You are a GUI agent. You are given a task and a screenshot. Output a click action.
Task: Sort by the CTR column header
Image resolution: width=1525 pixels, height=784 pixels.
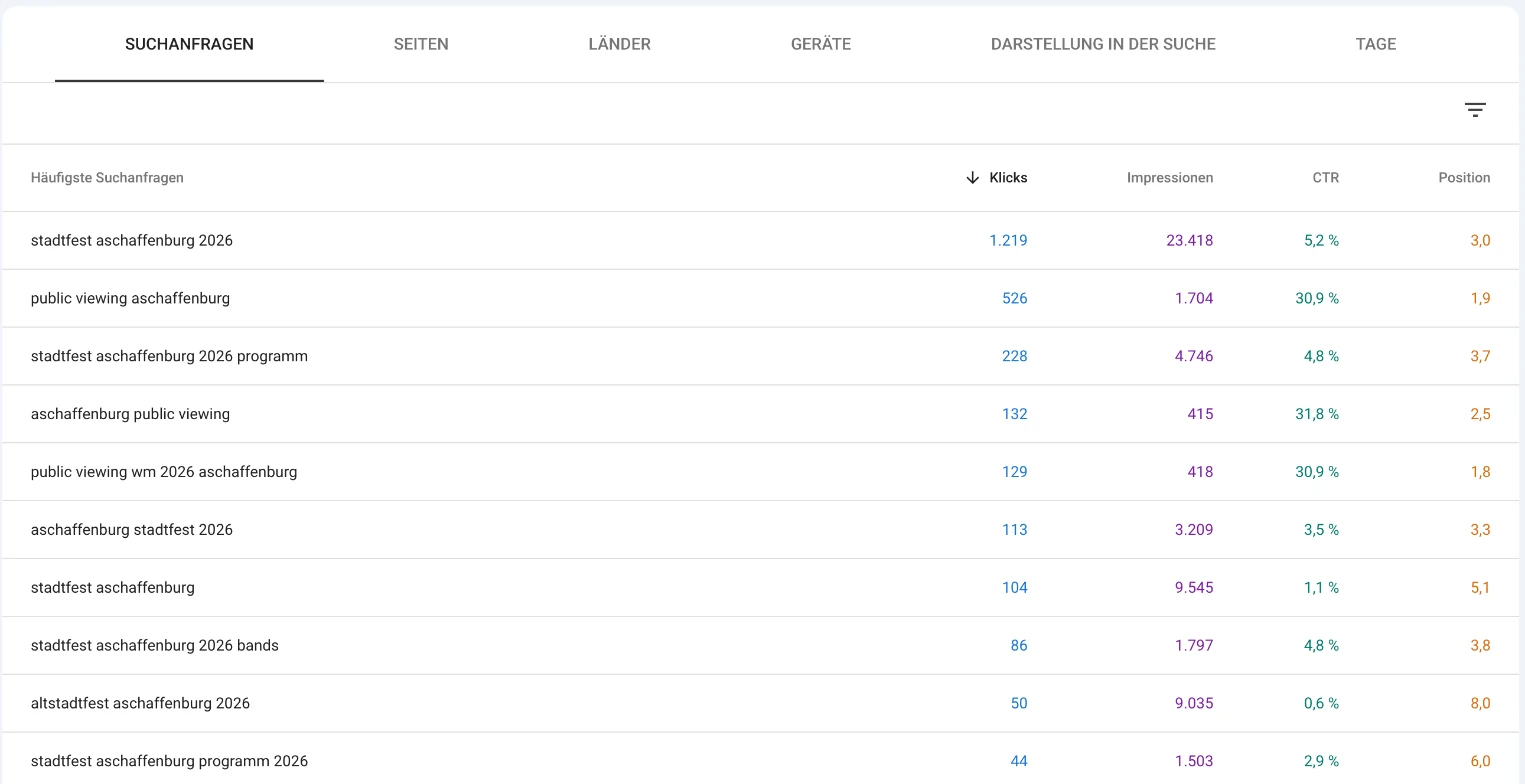1326,178
